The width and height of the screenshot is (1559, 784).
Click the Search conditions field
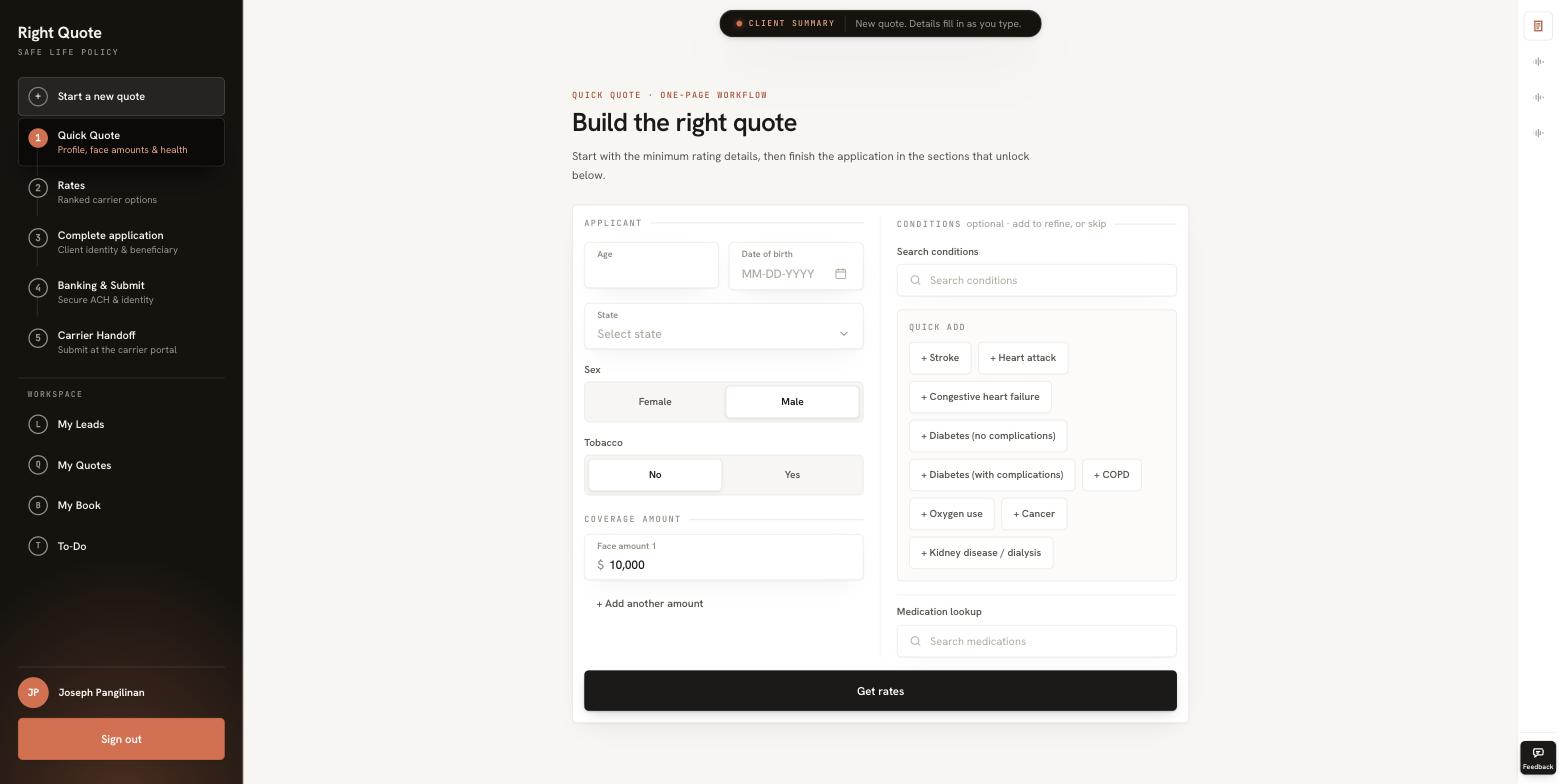tap(1037, 280)
